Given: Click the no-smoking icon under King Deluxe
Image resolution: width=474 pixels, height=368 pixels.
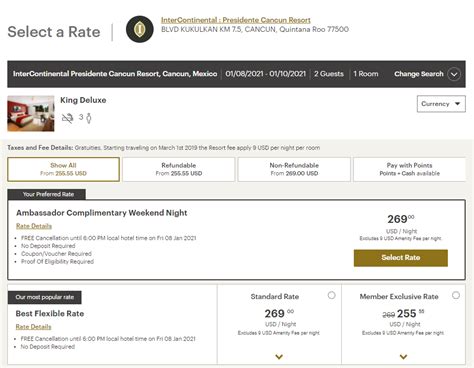Looking at the screenshot, I should pyautogui.click(x=68, y=118).
